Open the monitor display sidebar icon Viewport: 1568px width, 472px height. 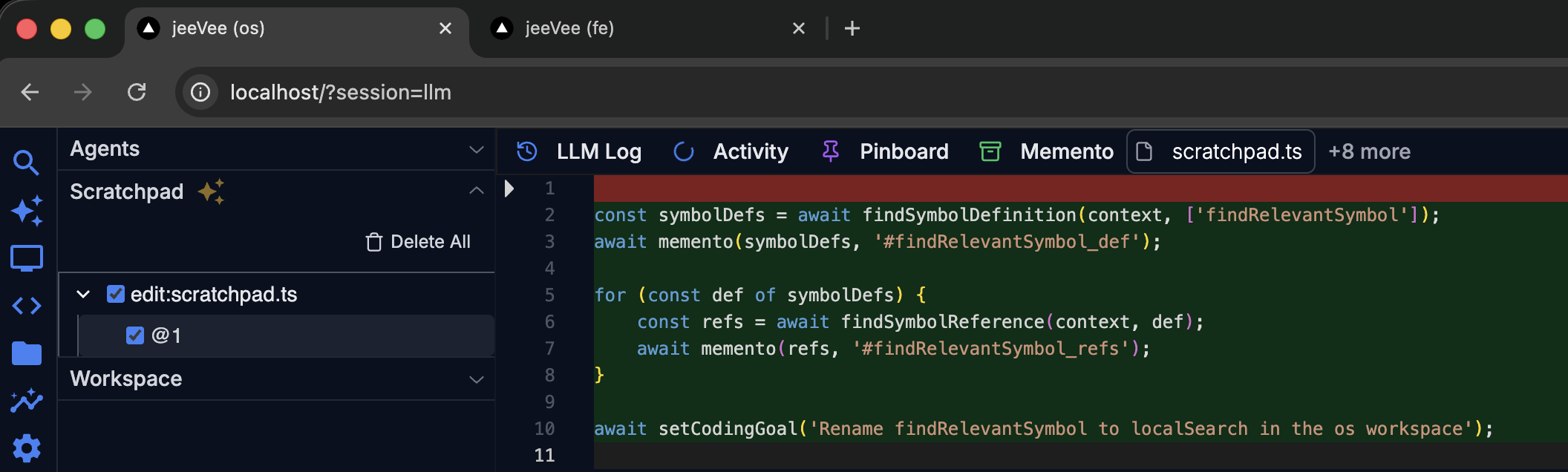(27, 259)
